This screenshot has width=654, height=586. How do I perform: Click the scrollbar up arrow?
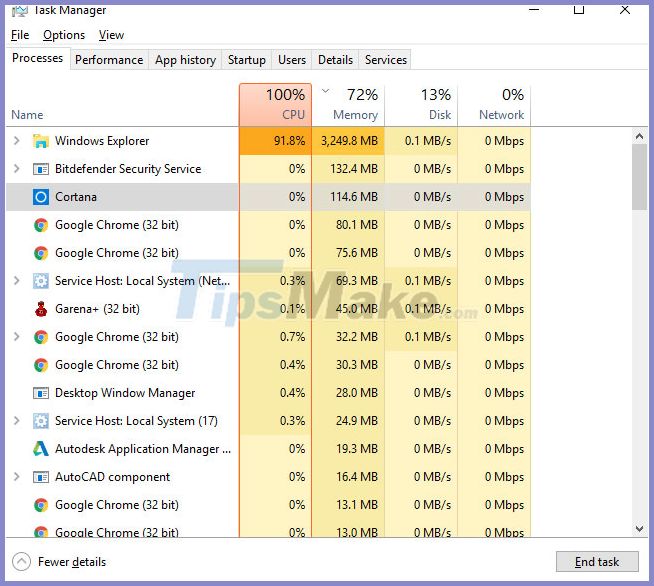click(639, 136)
